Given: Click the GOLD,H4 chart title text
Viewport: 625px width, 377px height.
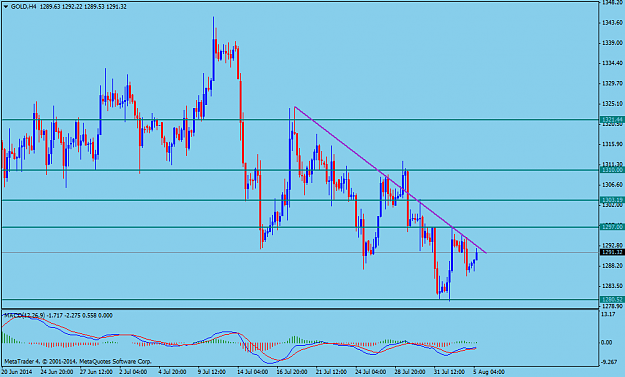Looking at the screenshot, I should pyautogui.click(x=24, y=7).
